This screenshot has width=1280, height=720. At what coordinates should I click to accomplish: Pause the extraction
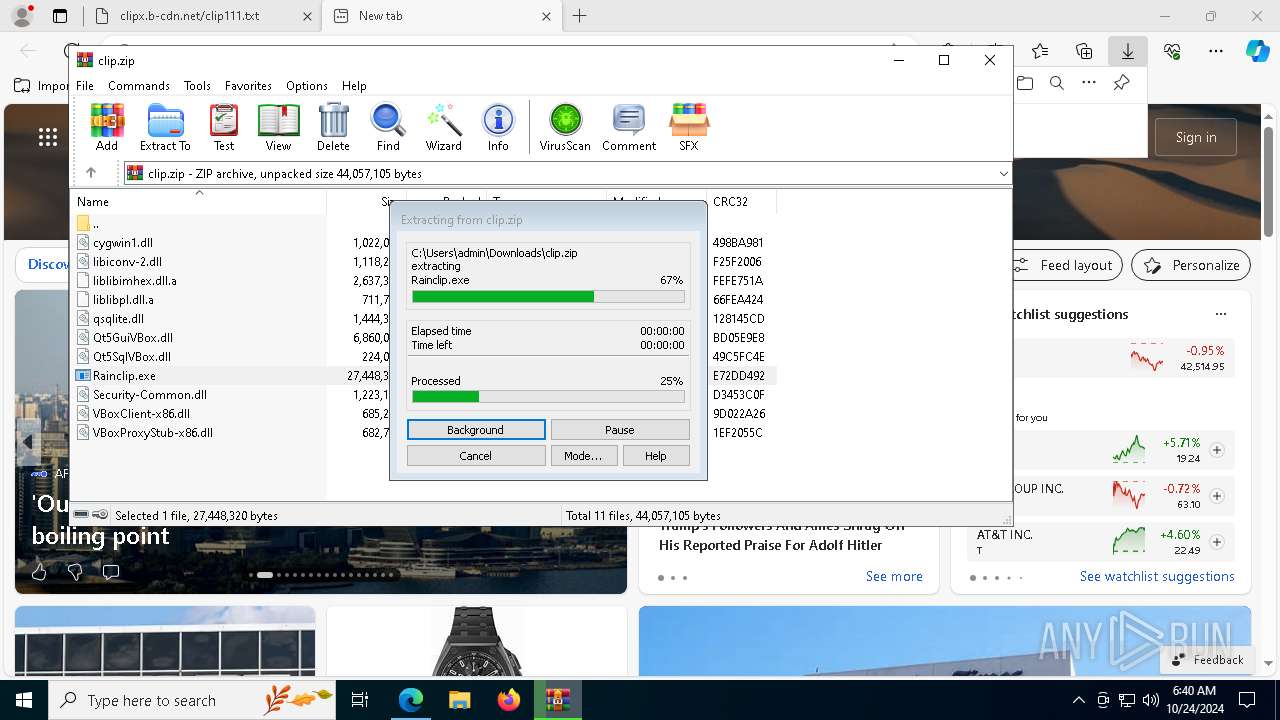[620, 430]
